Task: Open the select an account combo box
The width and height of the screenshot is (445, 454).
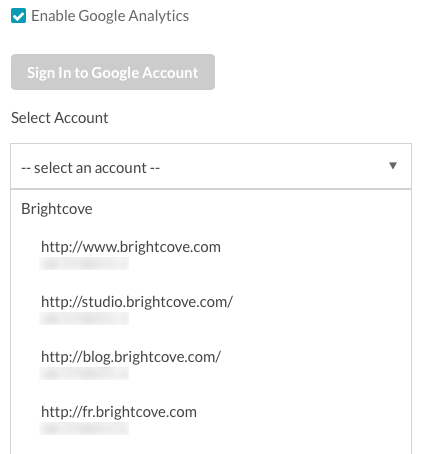Action: (211, 166)
